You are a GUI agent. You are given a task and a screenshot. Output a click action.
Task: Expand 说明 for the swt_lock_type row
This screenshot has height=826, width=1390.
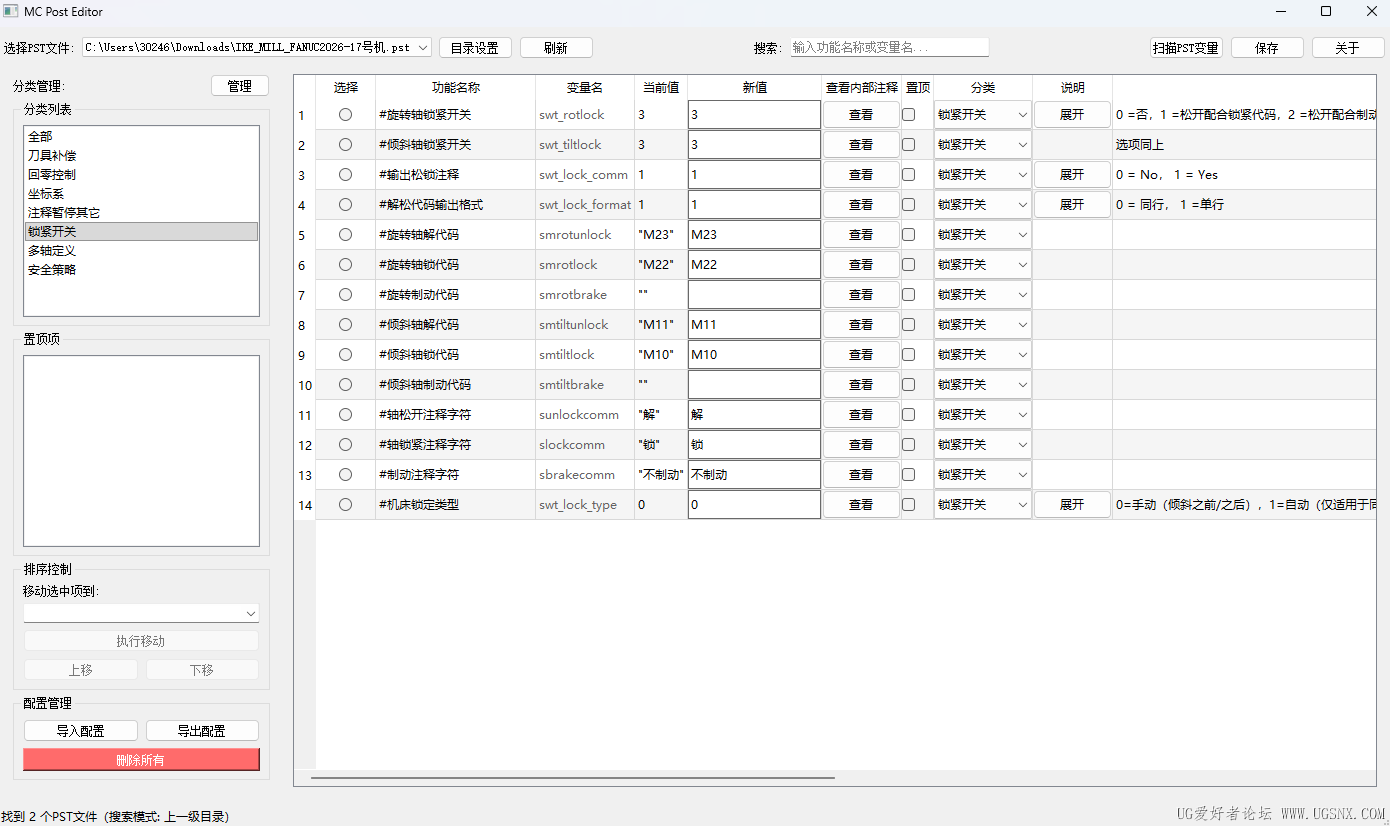pos(1072,505)
